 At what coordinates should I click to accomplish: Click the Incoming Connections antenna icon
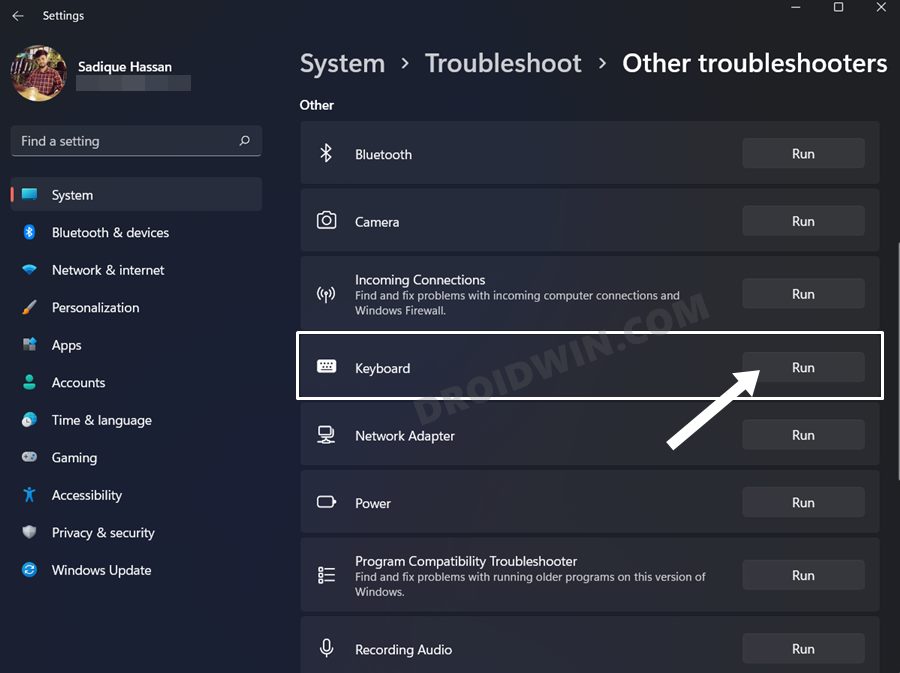coord(325,293)
